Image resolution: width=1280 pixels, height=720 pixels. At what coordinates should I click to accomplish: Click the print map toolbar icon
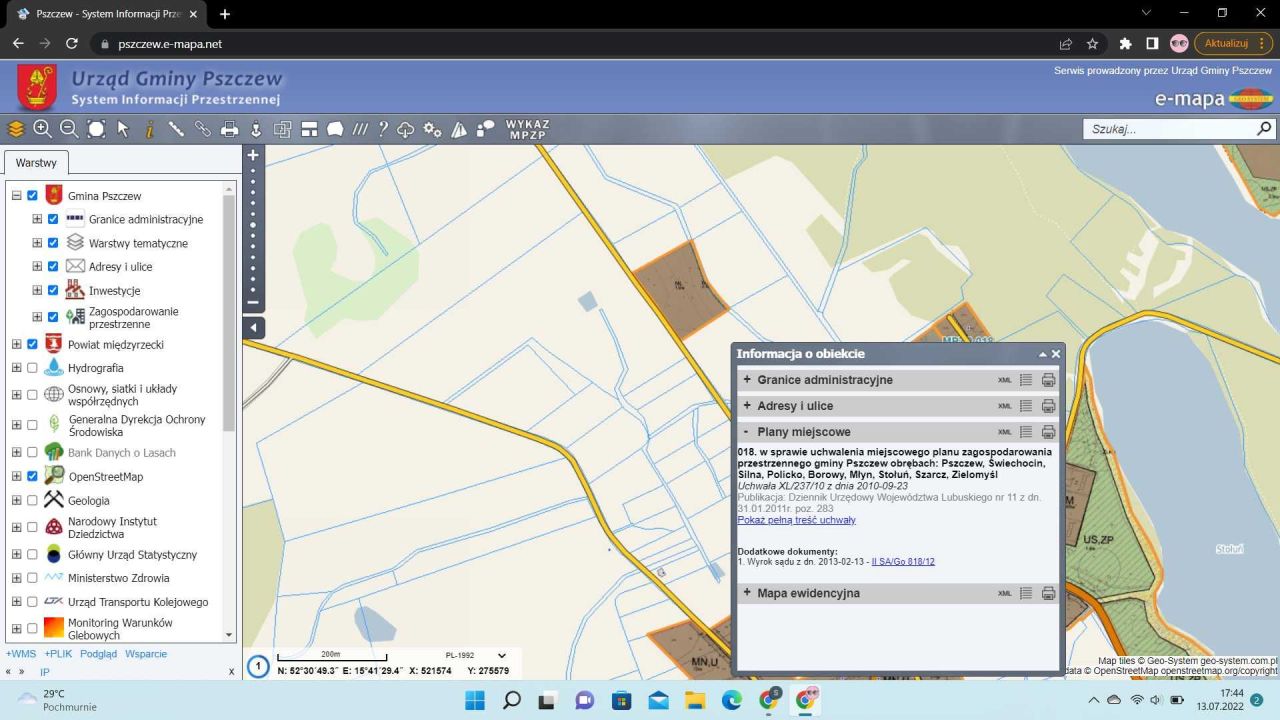(229, 129)
